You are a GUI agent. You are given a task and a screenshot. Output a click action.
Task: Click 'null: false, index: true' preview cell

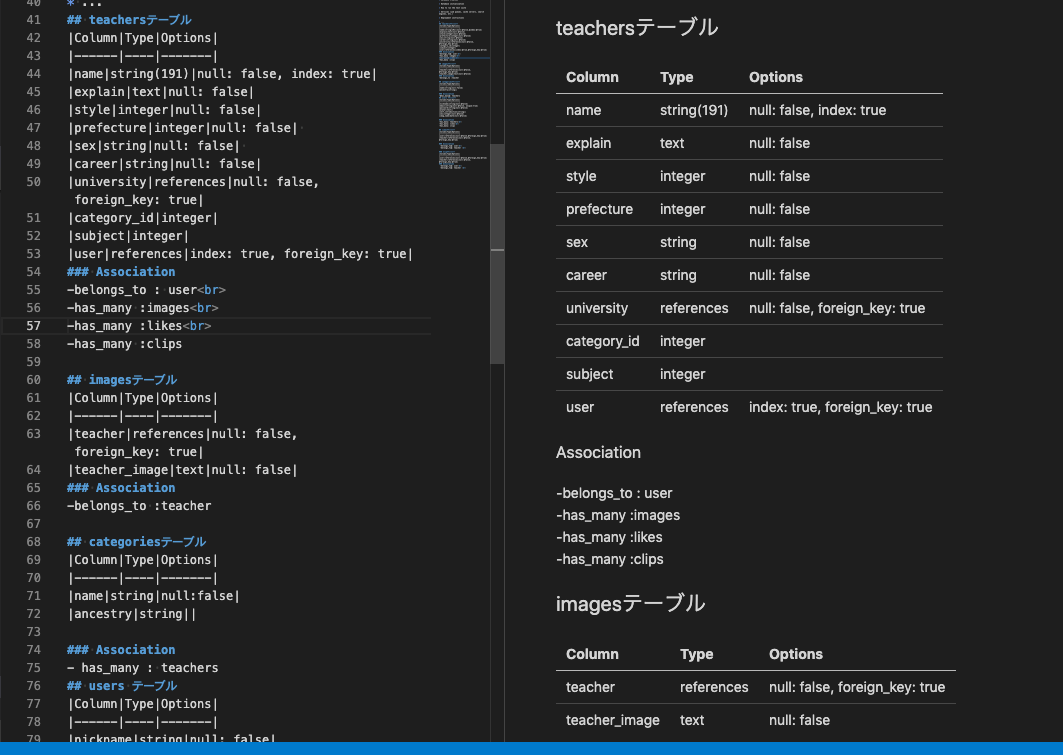pos(817,110)
